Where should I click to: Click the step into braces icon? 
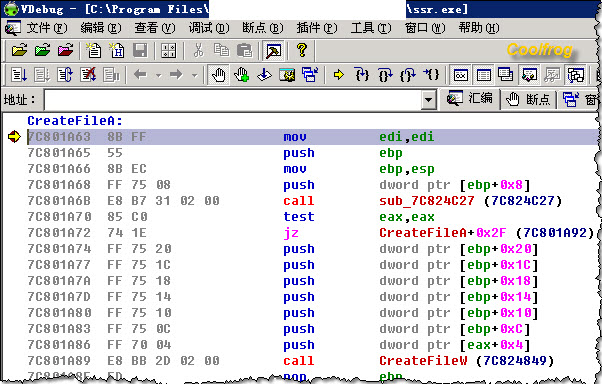pyautogui.click(x=362, y=74)
